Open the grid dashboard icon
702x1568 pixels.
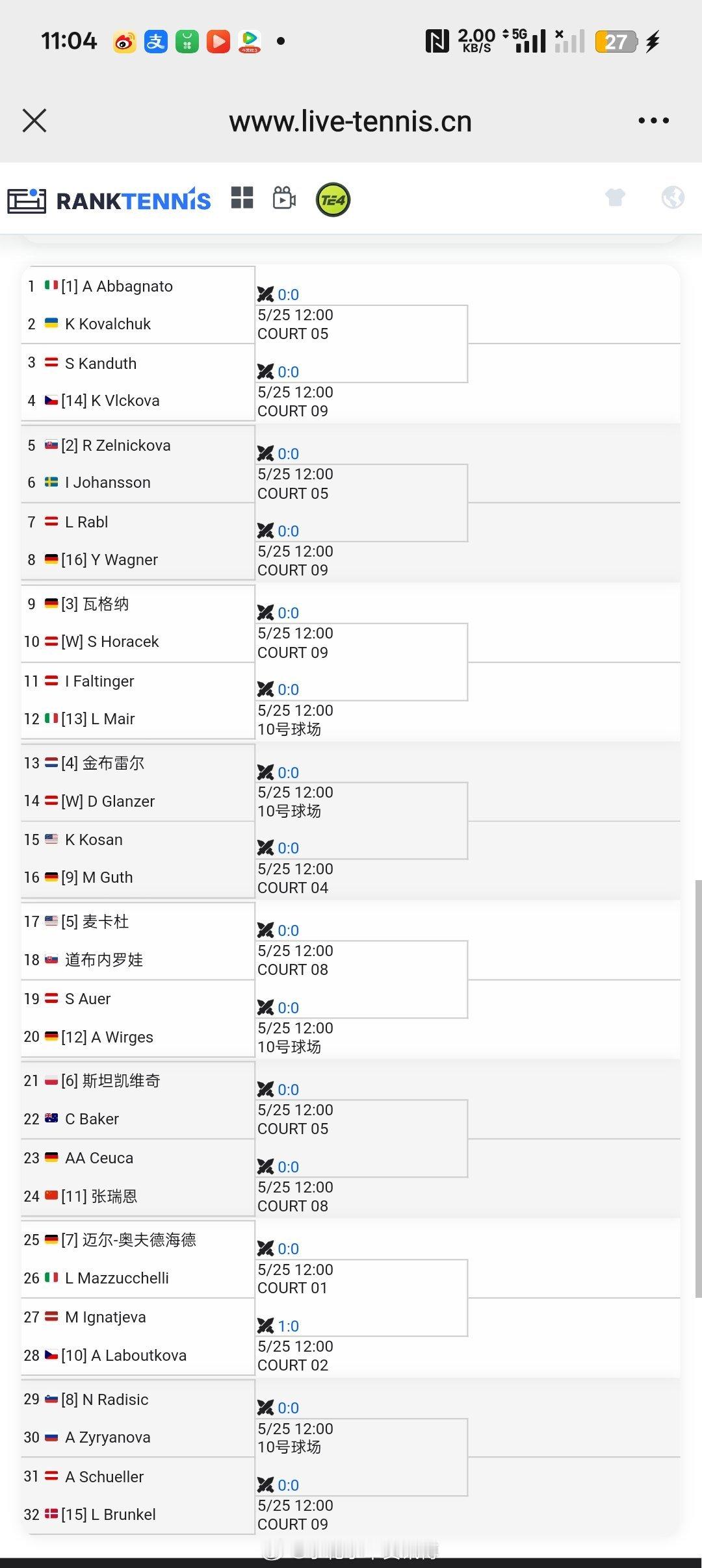242,198
